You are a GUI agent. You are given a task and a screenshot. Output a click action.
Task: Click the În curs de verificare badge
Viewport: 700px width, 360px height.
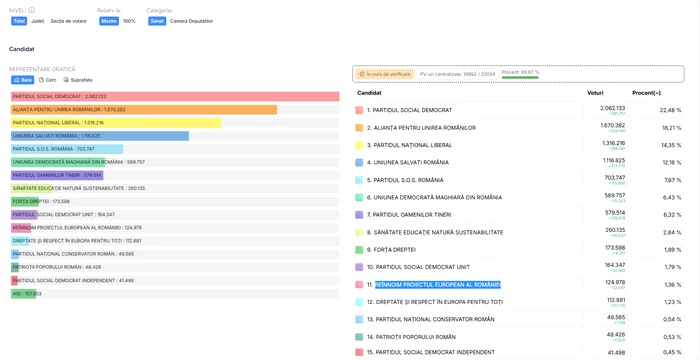tap(384, 74)
